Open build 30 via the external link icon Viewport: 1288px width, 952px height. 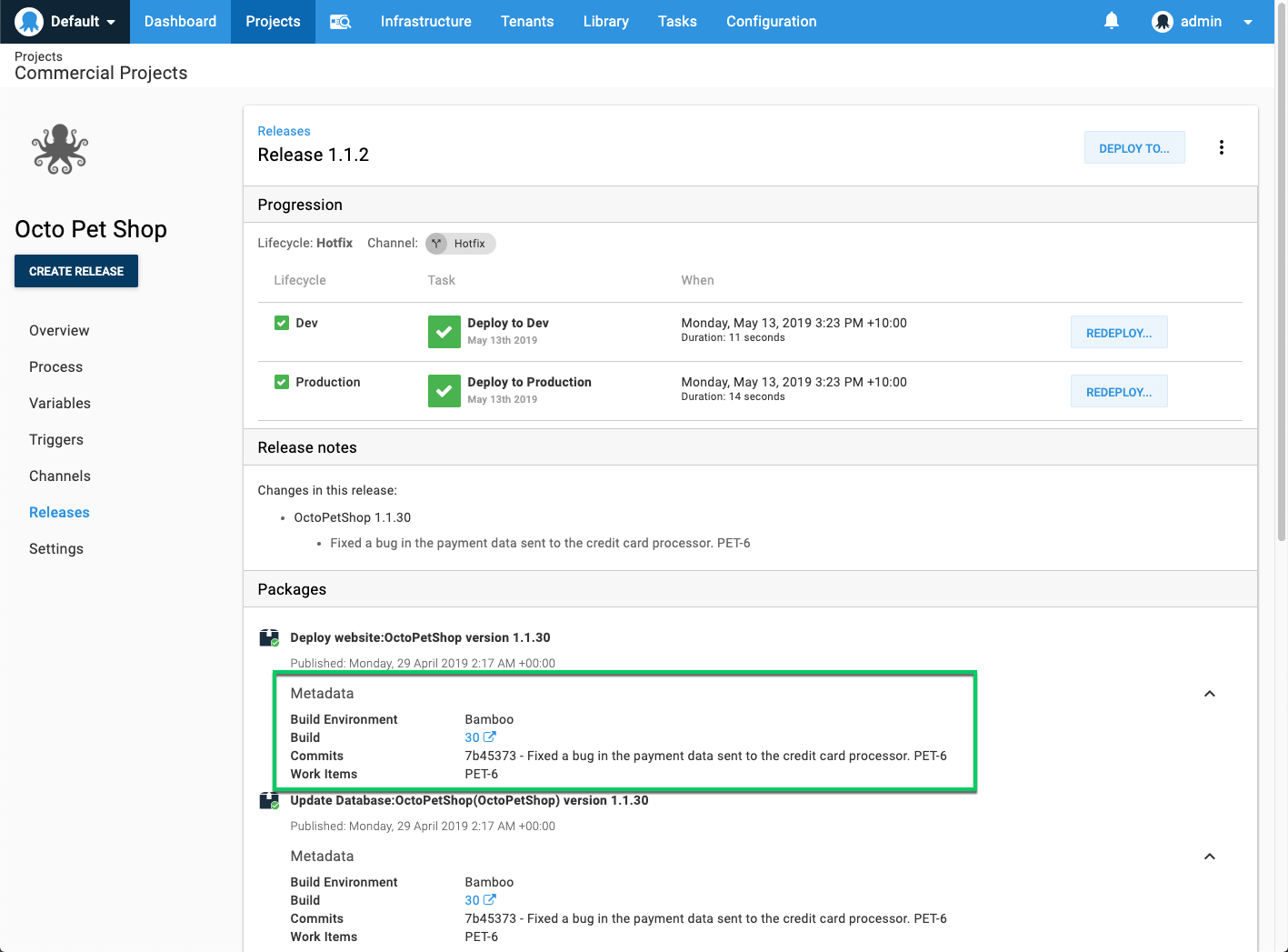(489, 737)
